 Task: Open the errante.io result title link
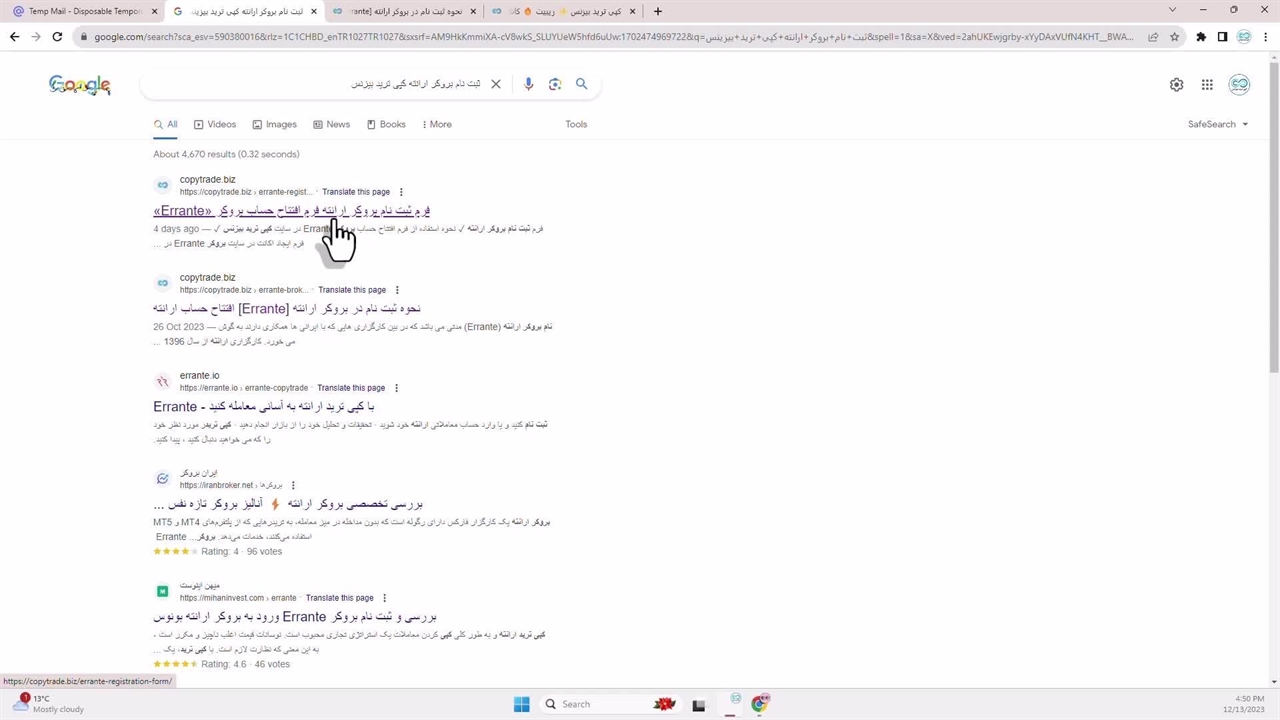click(263, 407)
